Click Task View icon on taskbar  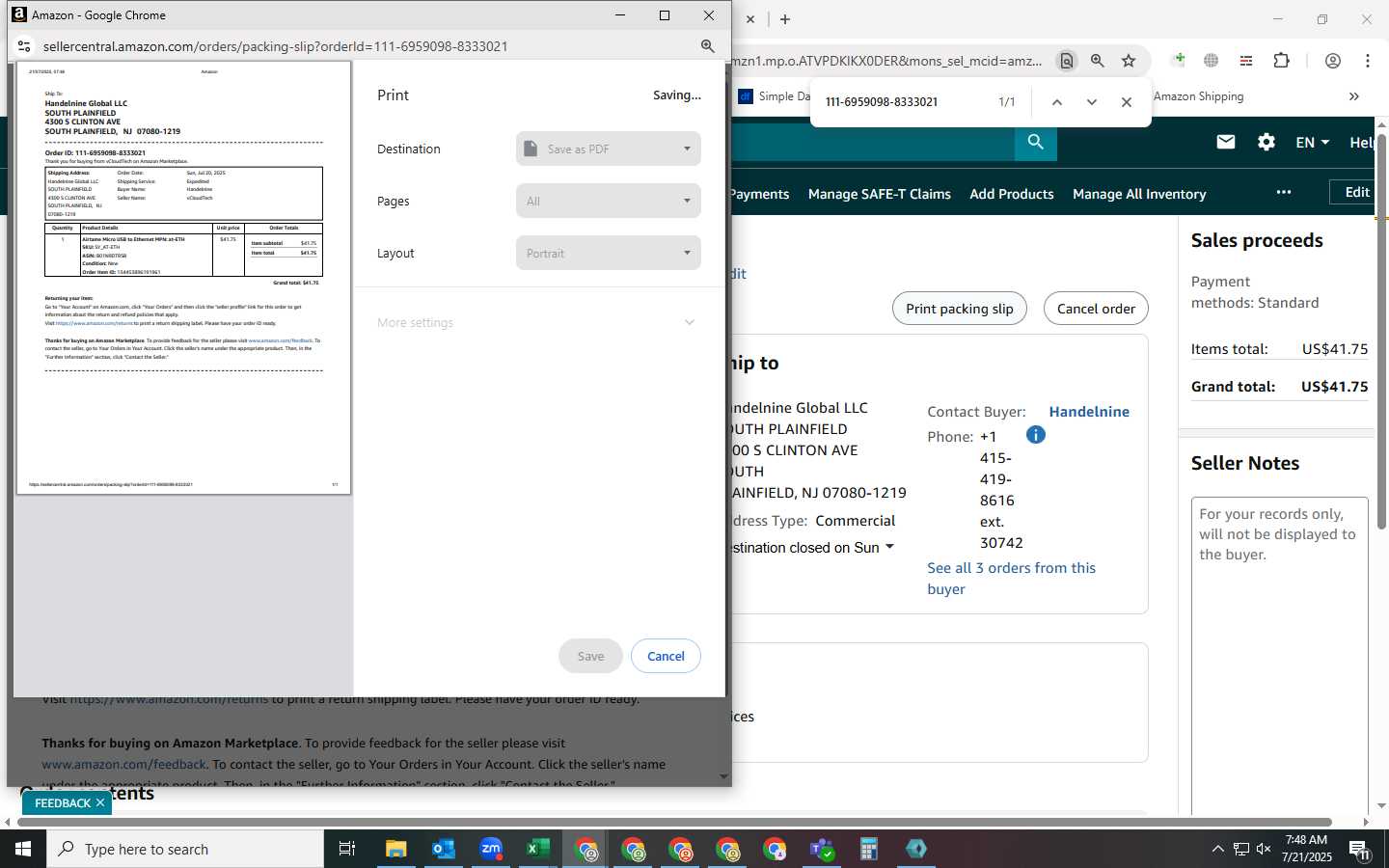[347, 849]
